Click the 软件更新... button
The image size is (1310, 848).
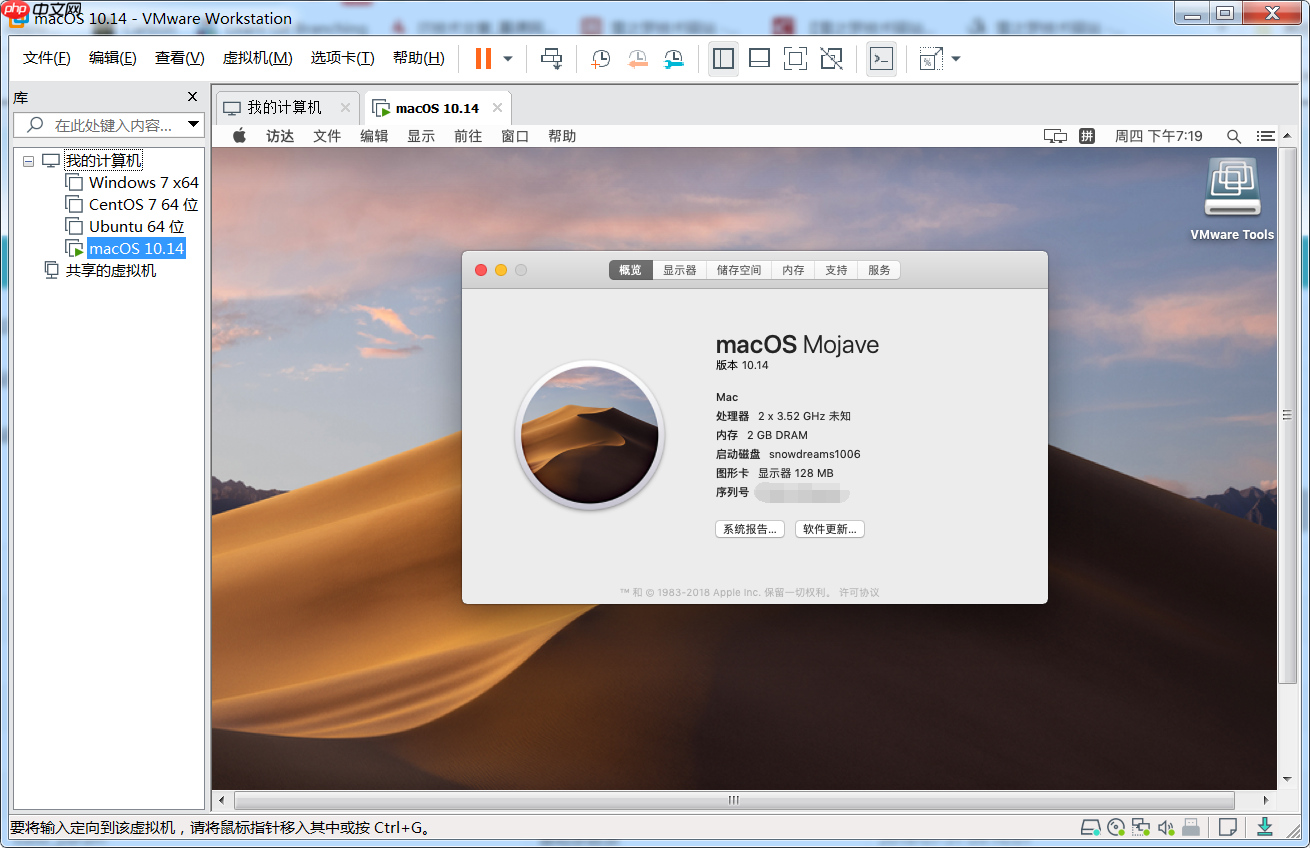[x=829, y=529]
